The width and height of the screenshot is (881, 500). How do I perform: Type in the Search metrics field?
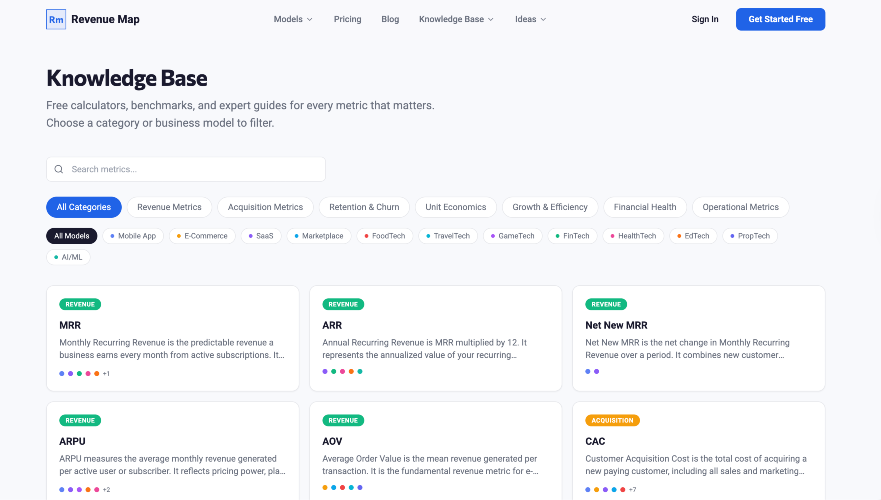click(195, 169)
